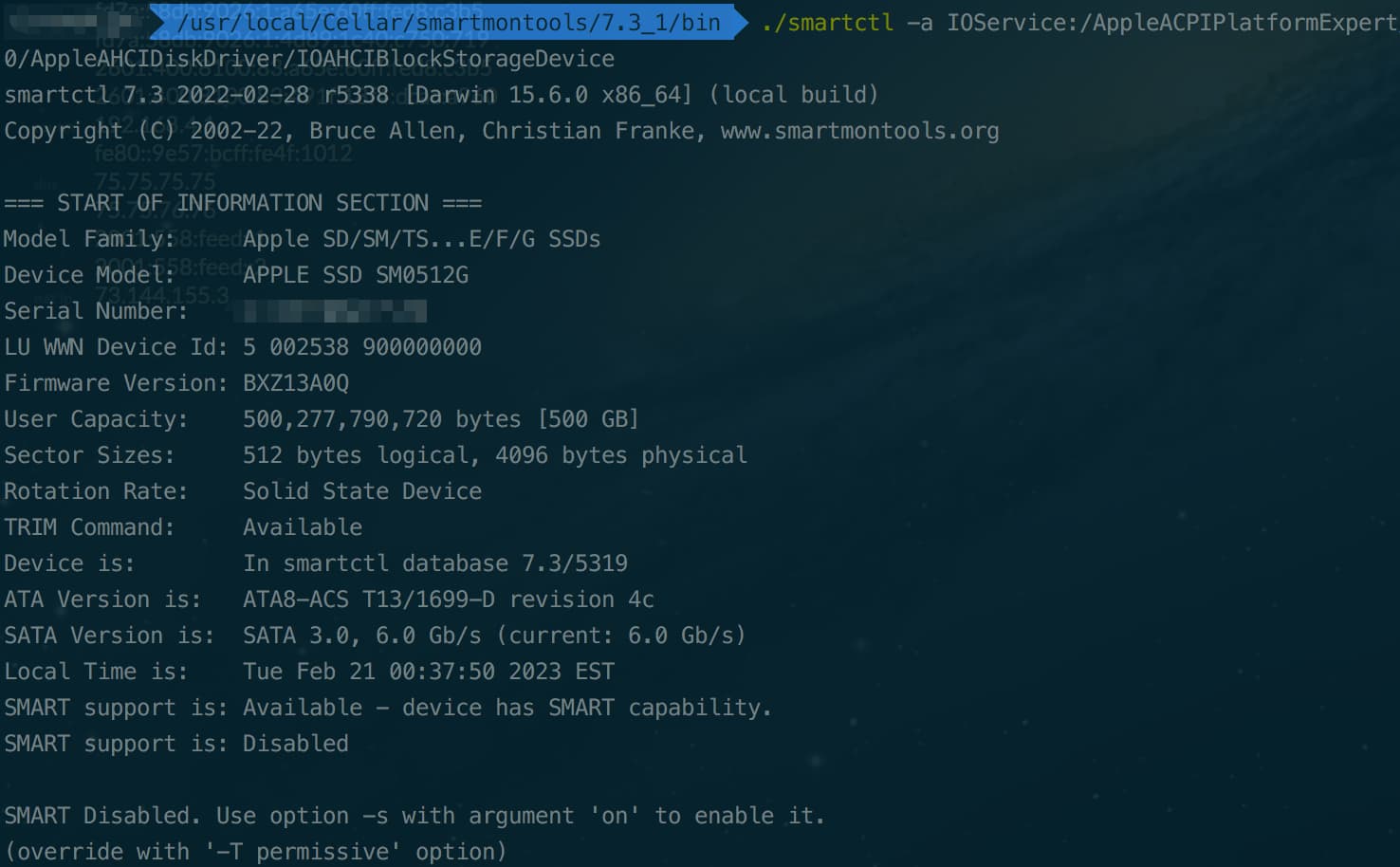Click the Sector Sizes value text
The width and height of the screenshot is (1400, 867).
tap(495, 455)
